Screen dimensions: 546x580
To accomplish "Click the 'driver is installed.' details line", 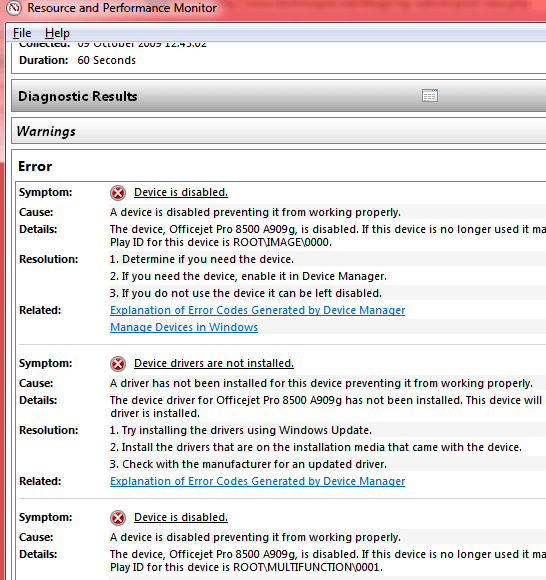I will (x=155, y=413).
